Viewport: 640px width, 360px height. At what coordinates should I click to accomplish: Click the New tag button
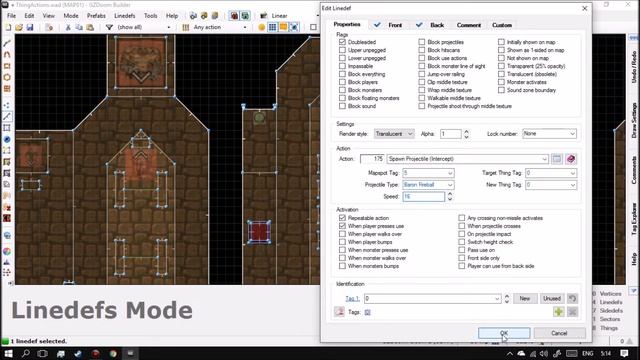coord(524,298)
